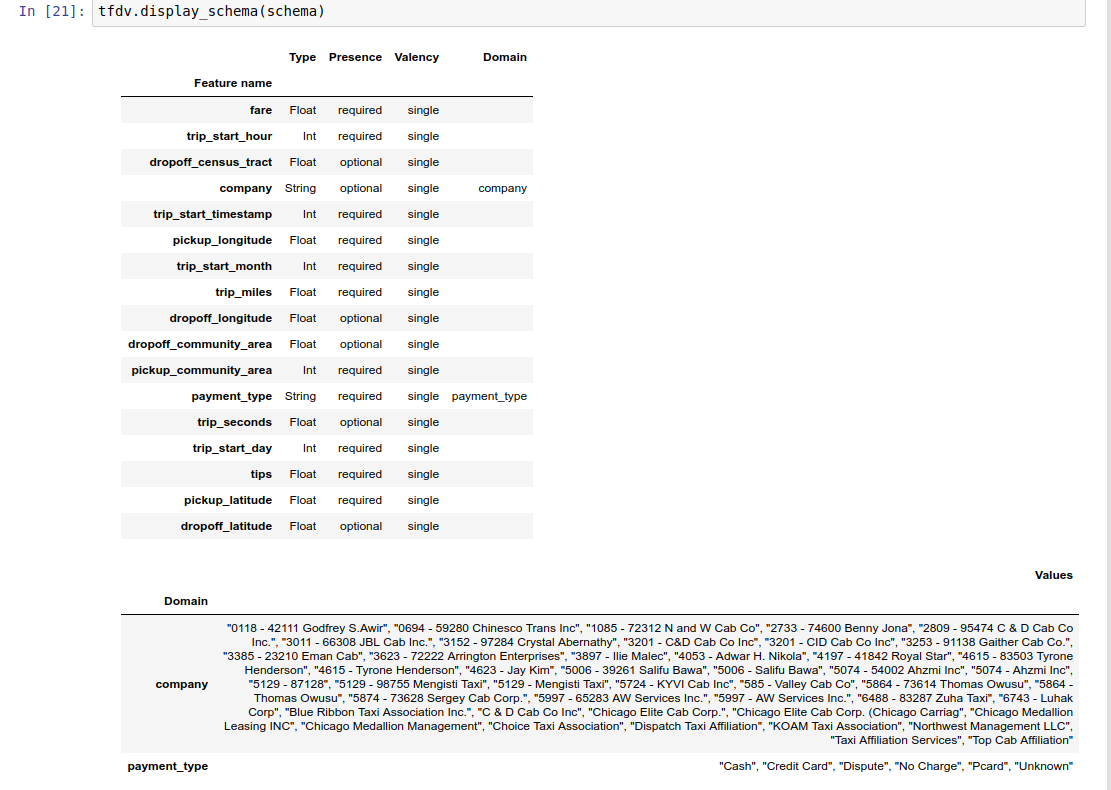
Task: Click the Values header above the domain table
Action: click(1054, 575)
